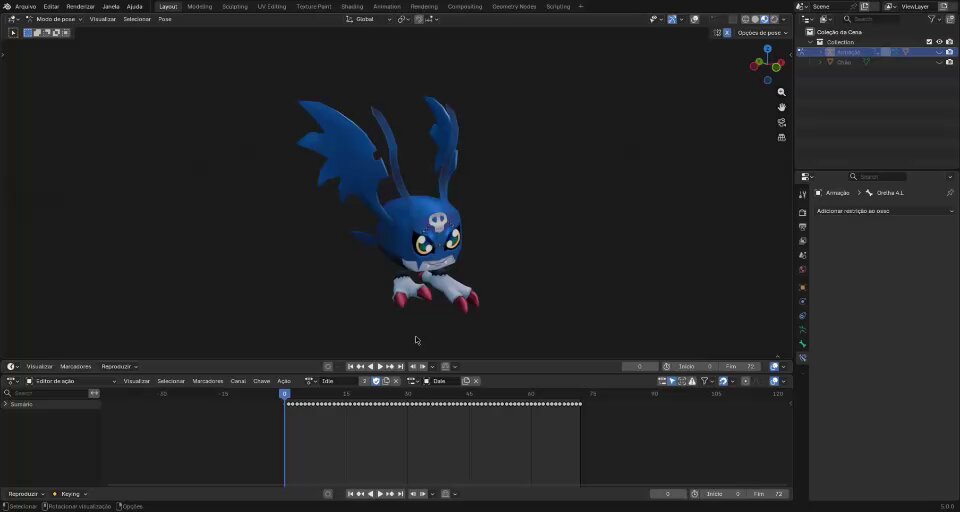
Task: Toggle X-axis mirror in pose options
Action: [x=727, y=33]
